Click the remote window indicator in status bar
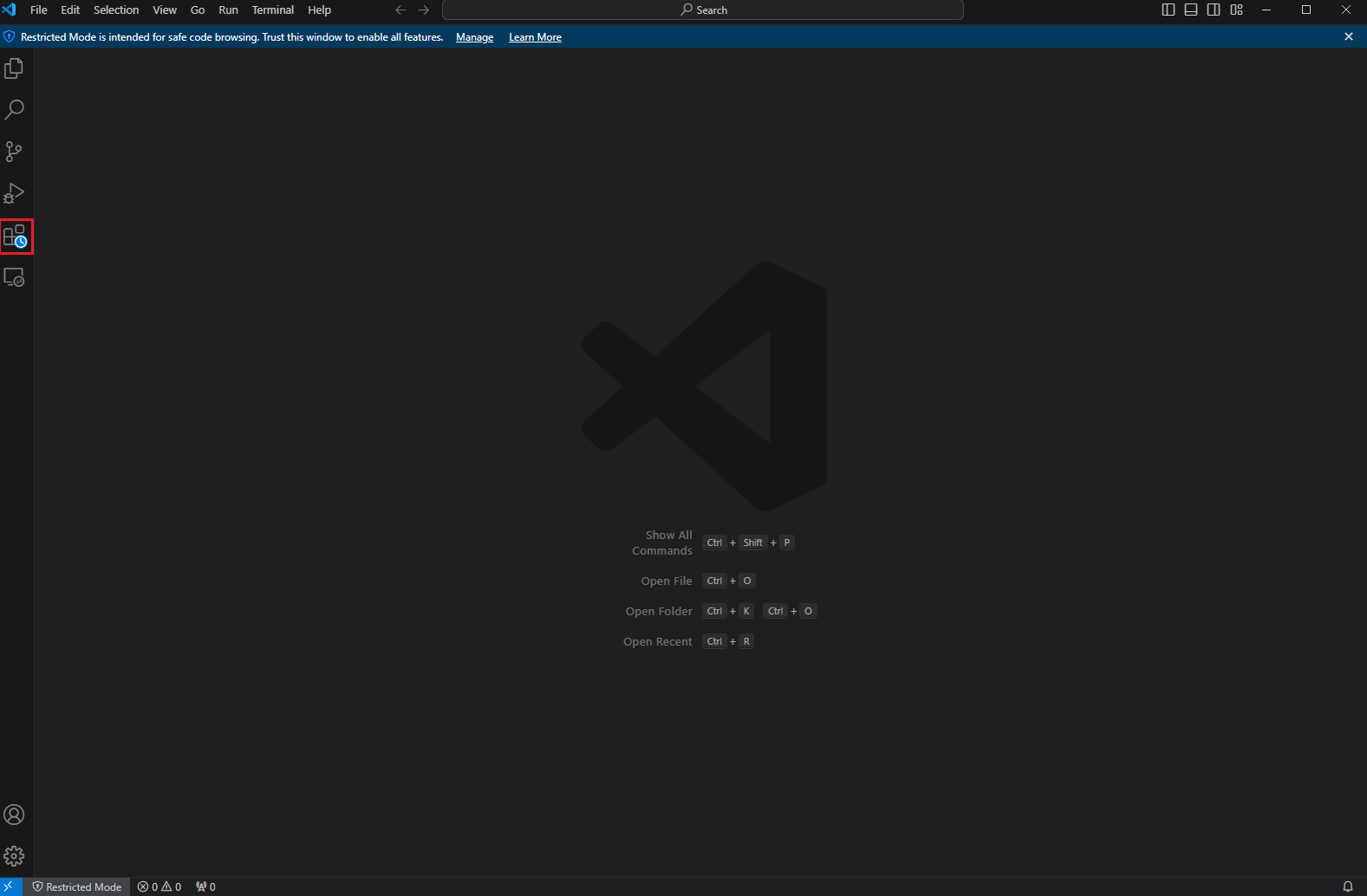Screen dimensions: 1367x896 tap(11, 886)
